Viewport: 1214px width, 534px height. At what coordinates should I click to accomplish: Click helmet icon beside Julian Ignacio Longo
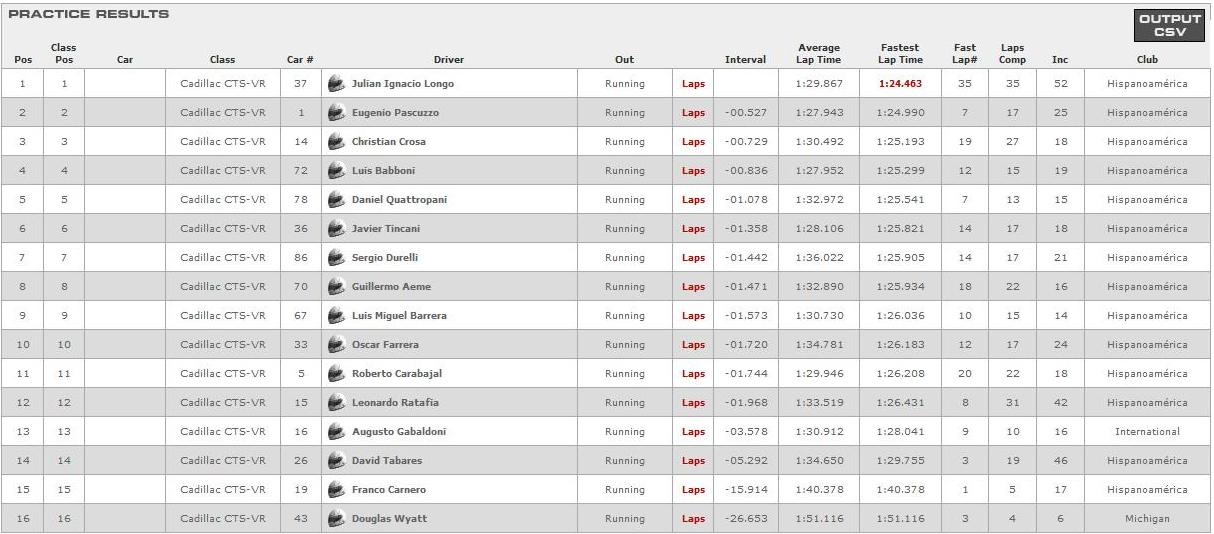coord(336,84)
